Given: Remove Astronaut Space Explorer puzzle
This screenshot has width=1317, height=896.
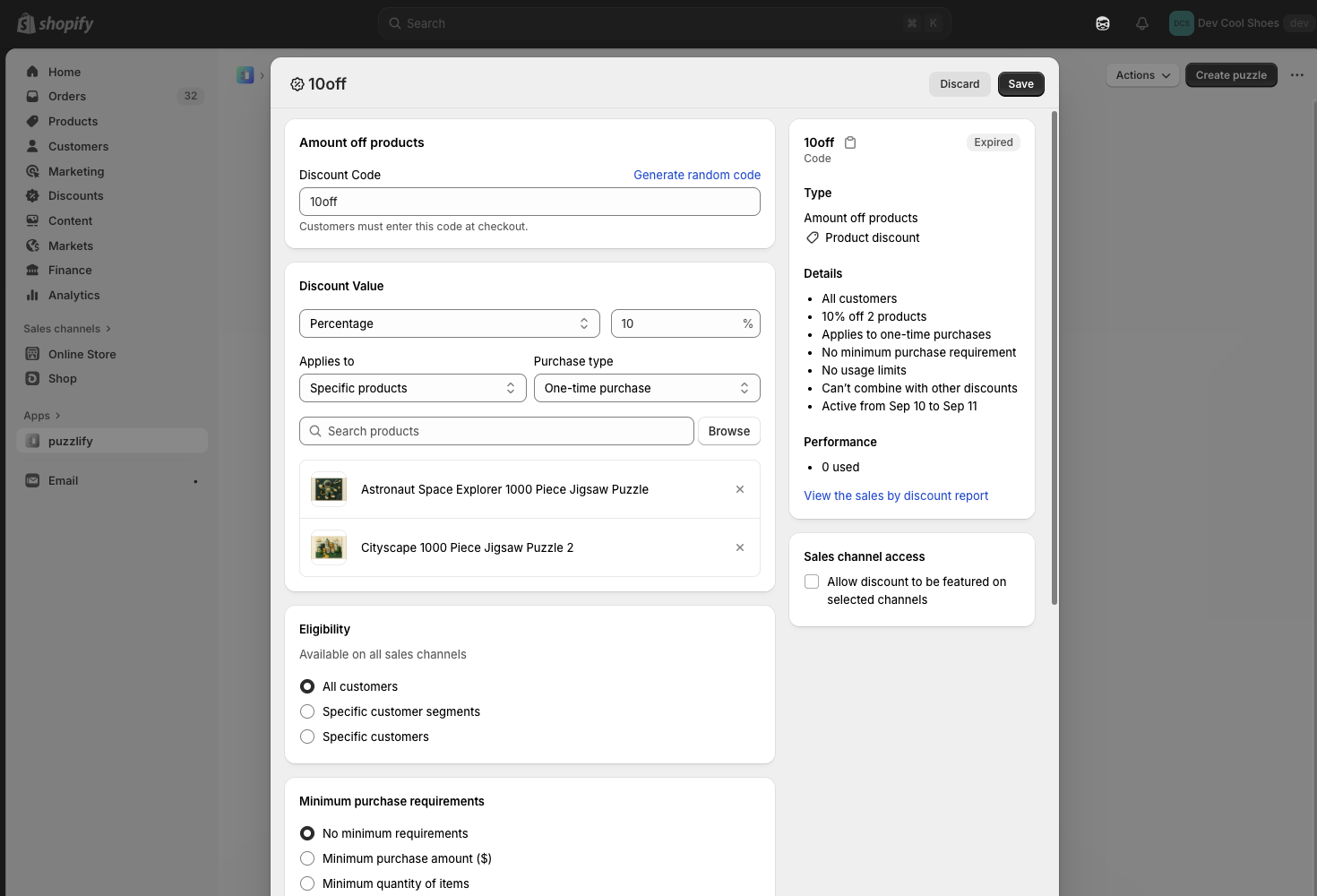Looking at the screenshot, I should pyautogui.click(x=740, y=489).
